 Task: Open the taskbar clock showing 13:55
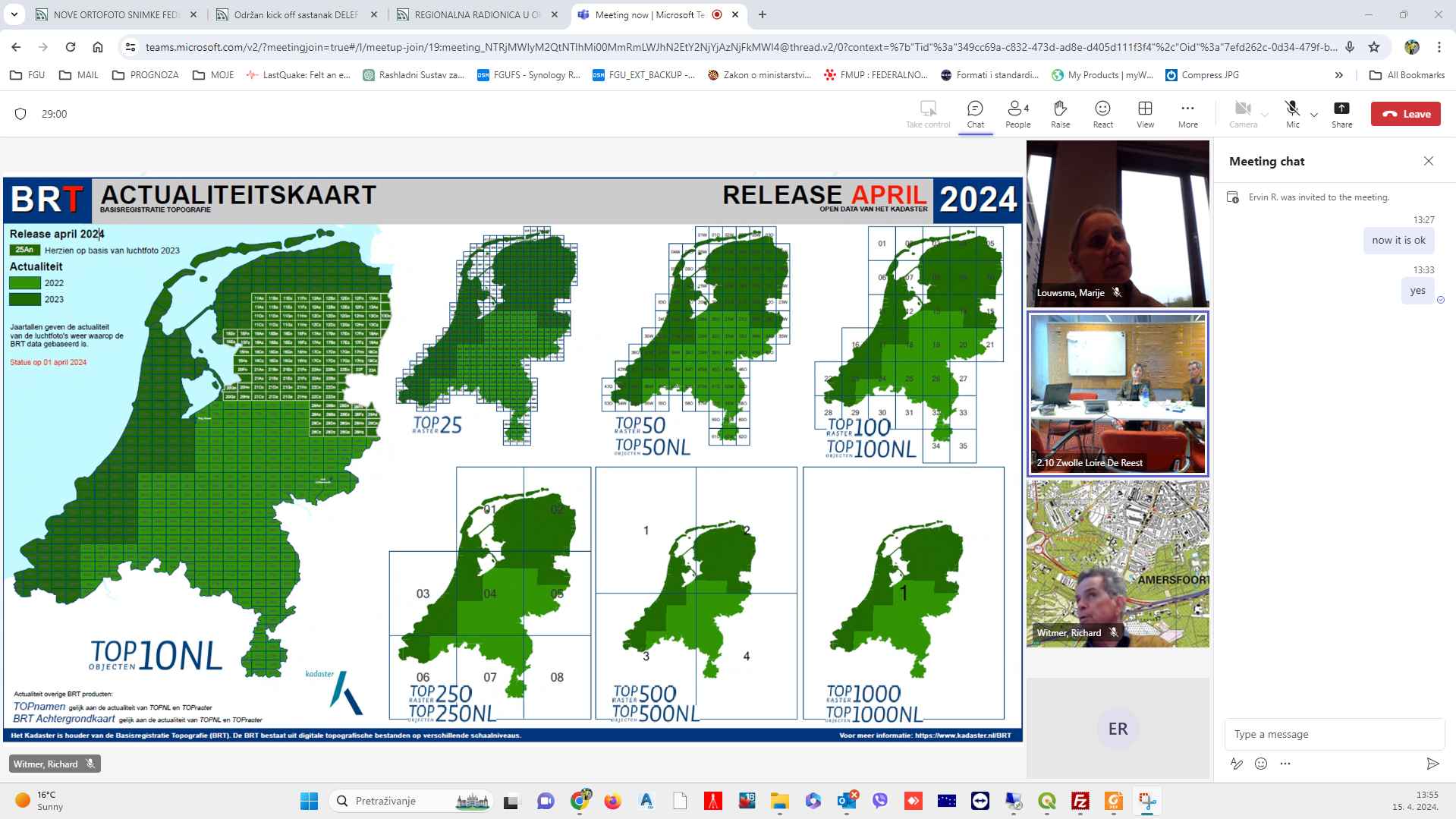point(1415,801)
